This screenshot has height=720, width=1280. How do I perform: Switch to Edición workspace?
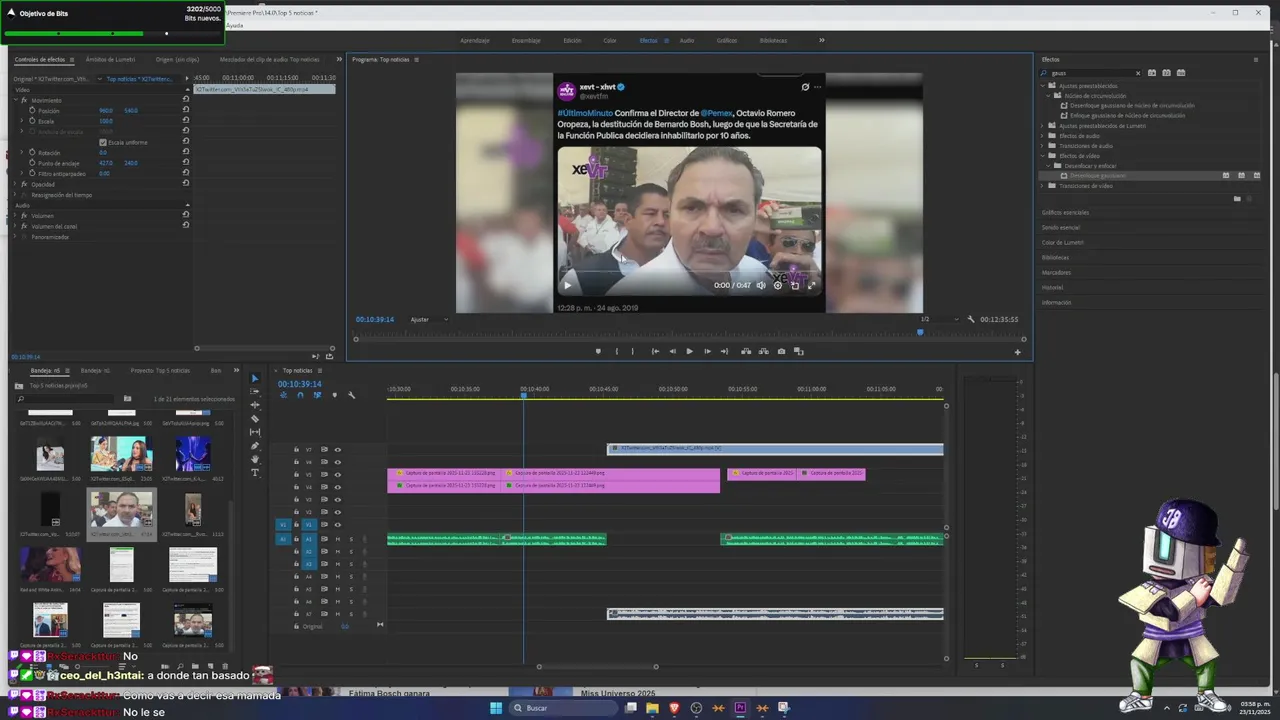click(572, 40)
